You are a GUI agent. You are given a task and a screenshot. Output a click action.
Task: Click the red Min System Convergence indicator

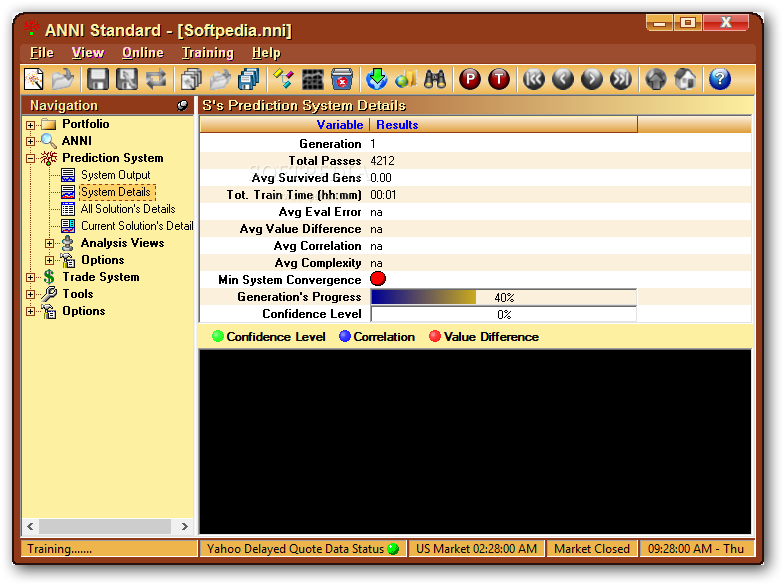tap(378, 279)
